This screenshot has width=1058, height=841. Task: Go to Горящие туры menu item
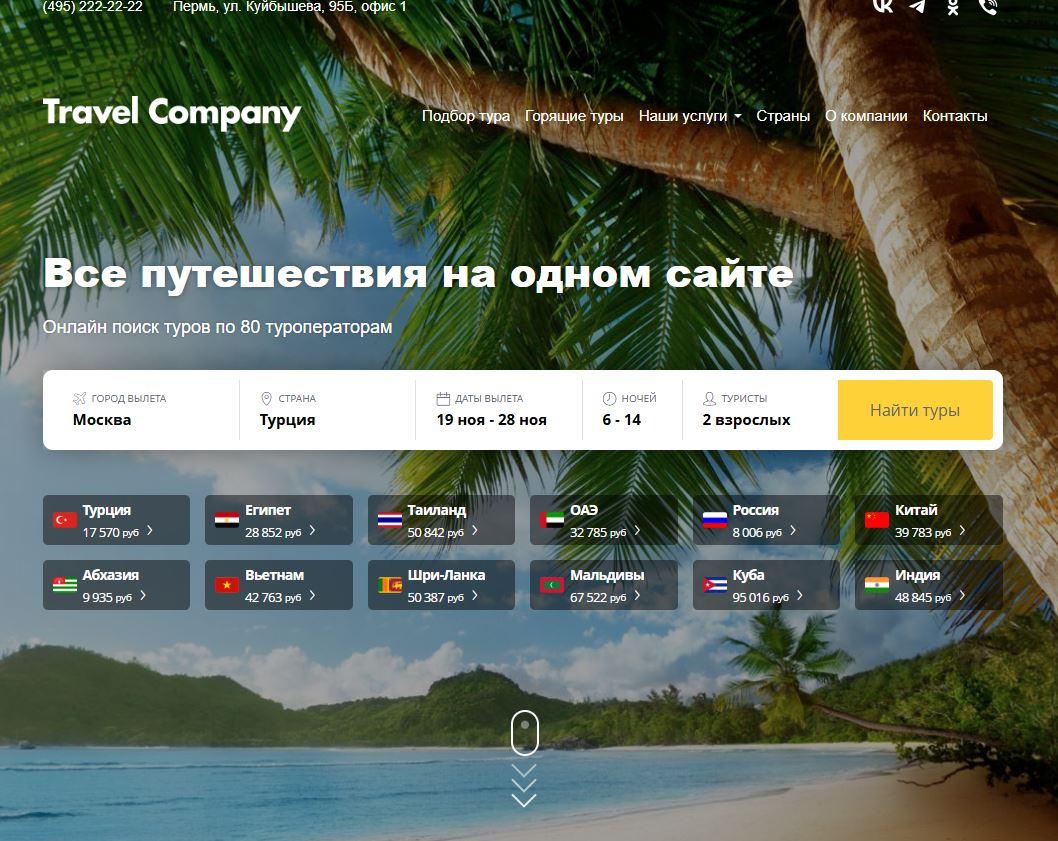tap(574, 116)
